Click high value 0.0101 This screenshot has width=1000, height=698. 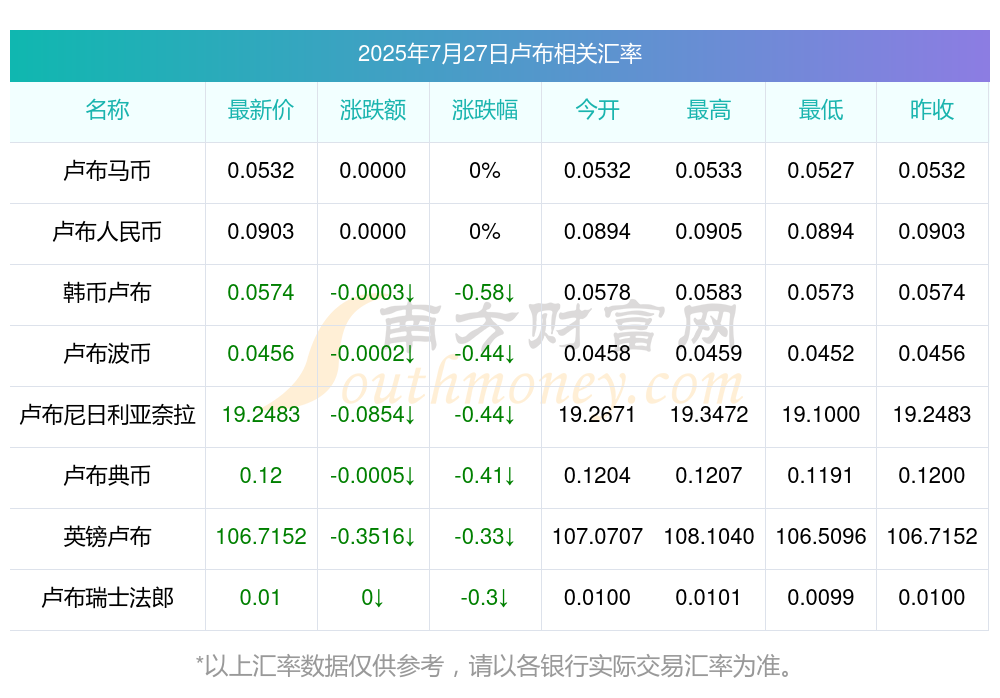coord(709,598)
